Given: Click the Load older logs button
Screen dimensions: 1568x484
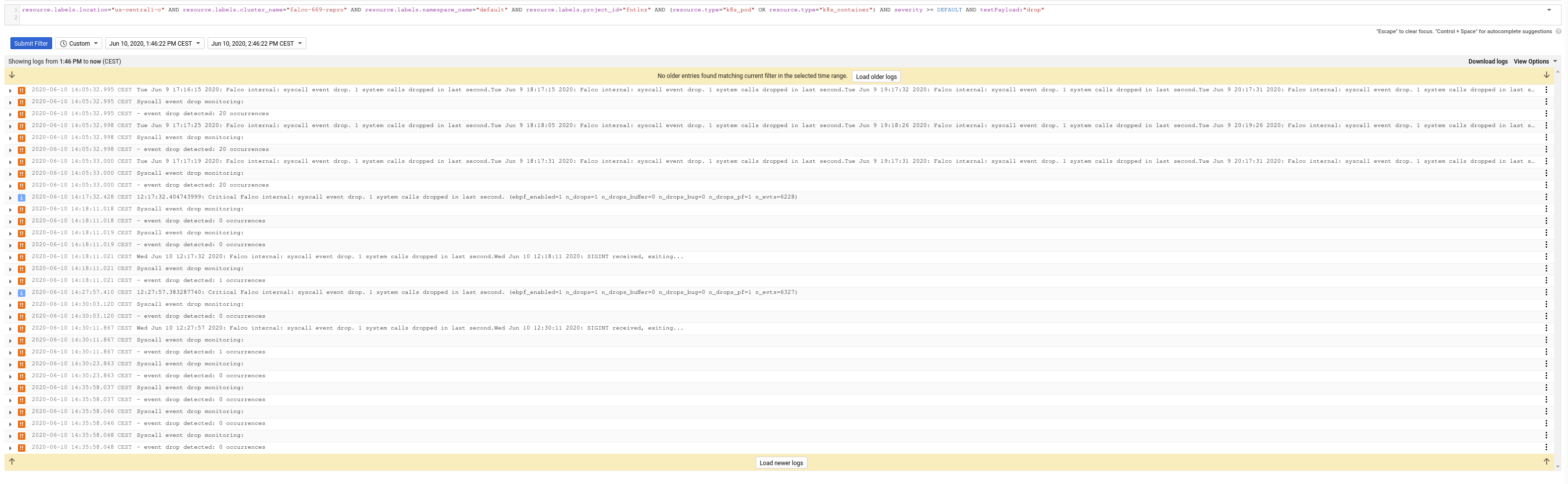Looking at the screenshot, I should (876, 77).
